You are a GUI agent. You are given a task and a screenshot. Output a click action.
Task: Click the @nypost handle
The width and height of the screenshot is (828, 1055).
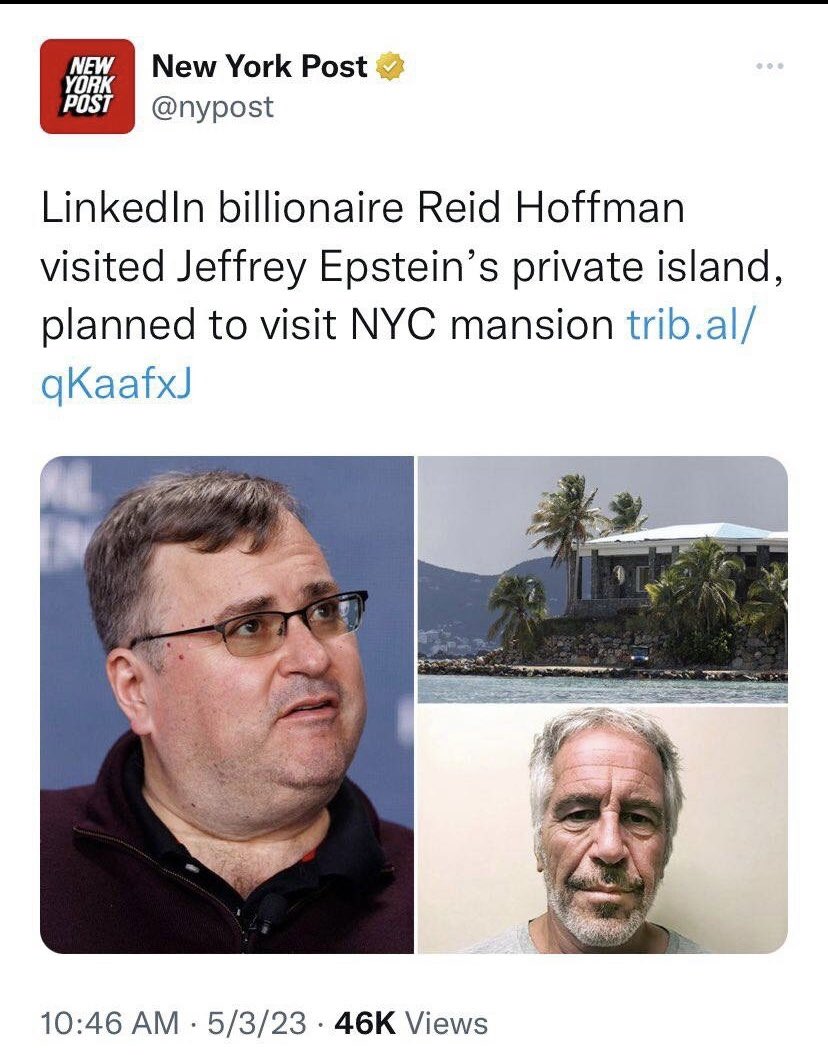coord(212,107)
